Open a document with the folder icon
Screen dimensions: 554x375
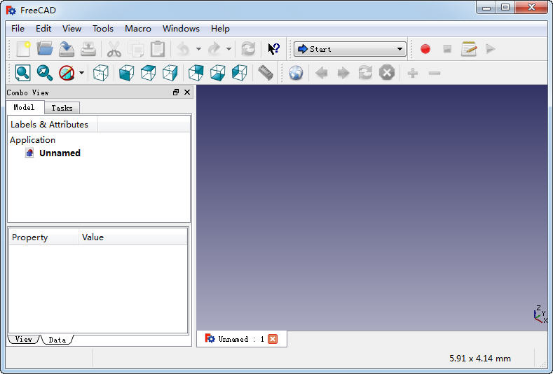pos(45,49)
